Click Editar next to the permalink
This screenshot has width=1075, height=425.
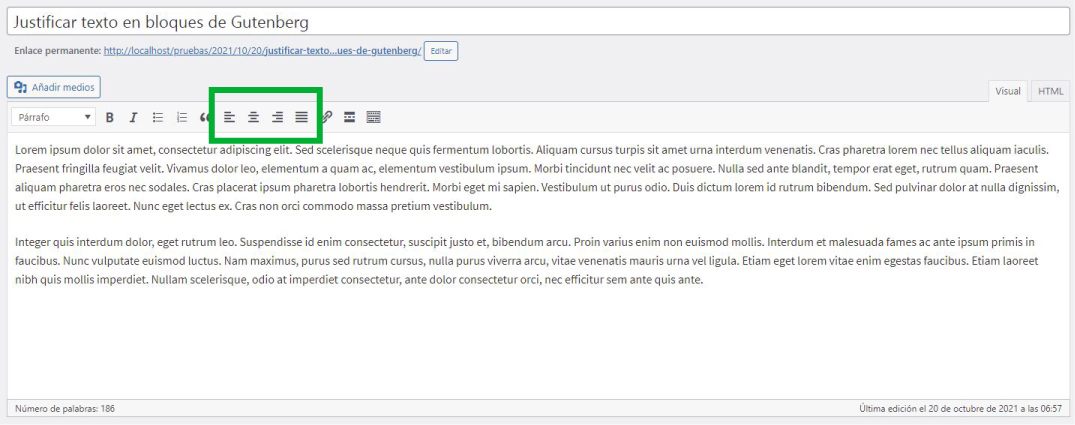click(x=441, y=51)
